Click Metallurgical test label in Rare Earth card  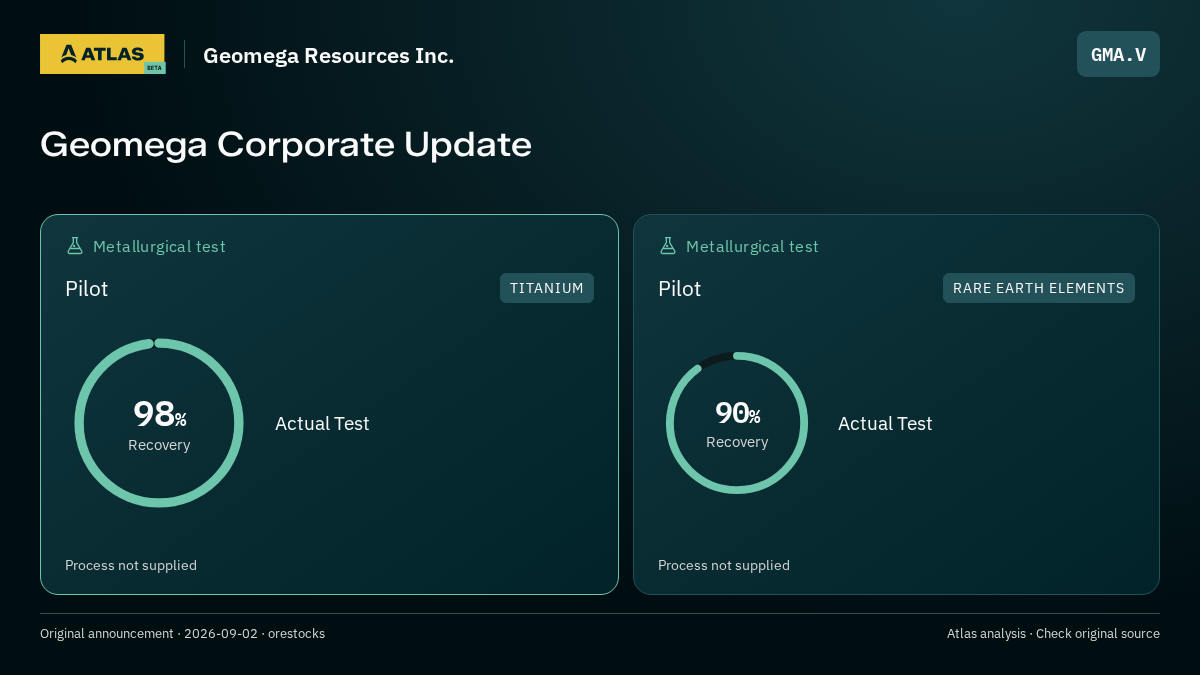(x=752, y=246)
